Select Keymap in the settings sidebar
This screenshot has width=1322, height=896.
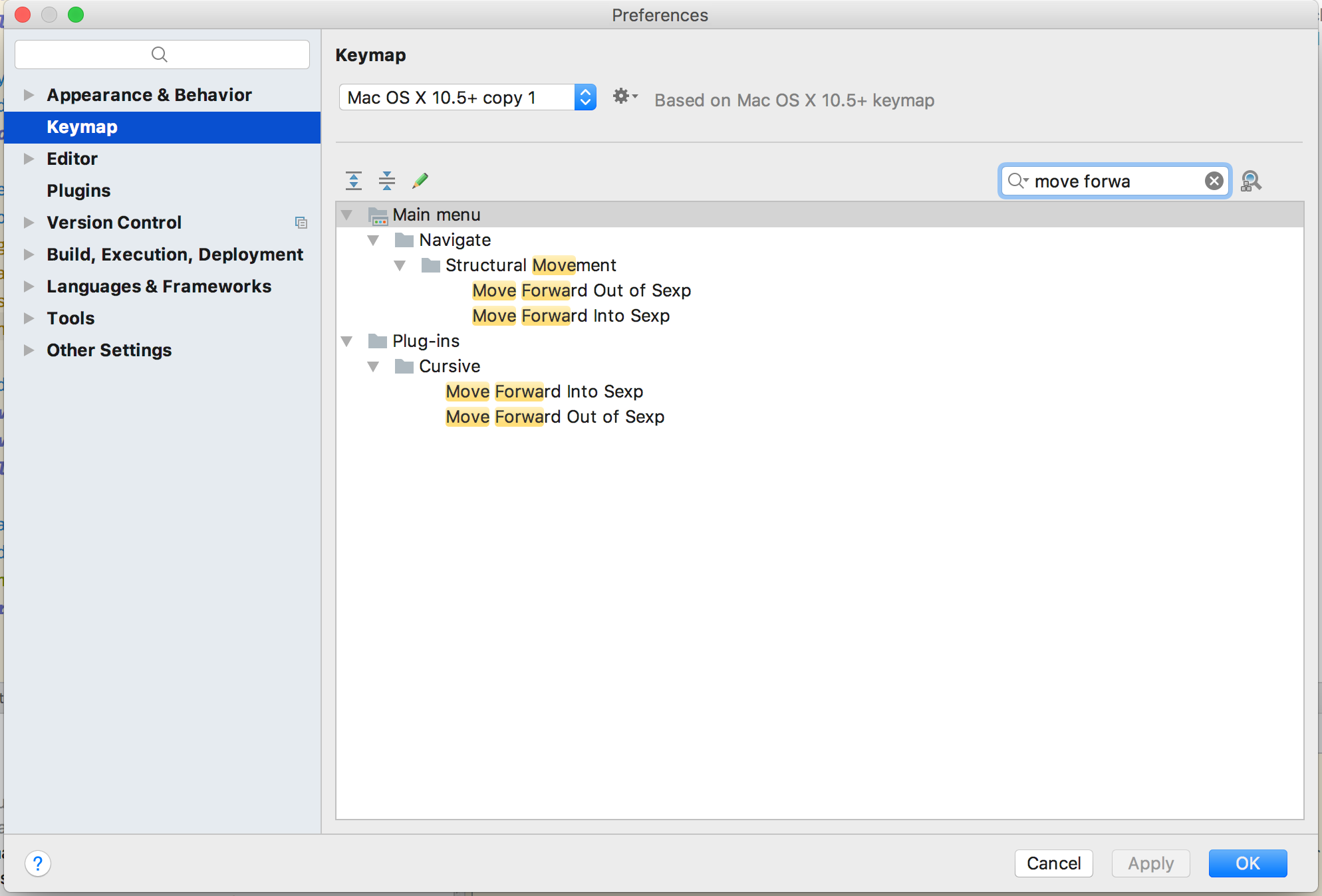tap(82, 127)
